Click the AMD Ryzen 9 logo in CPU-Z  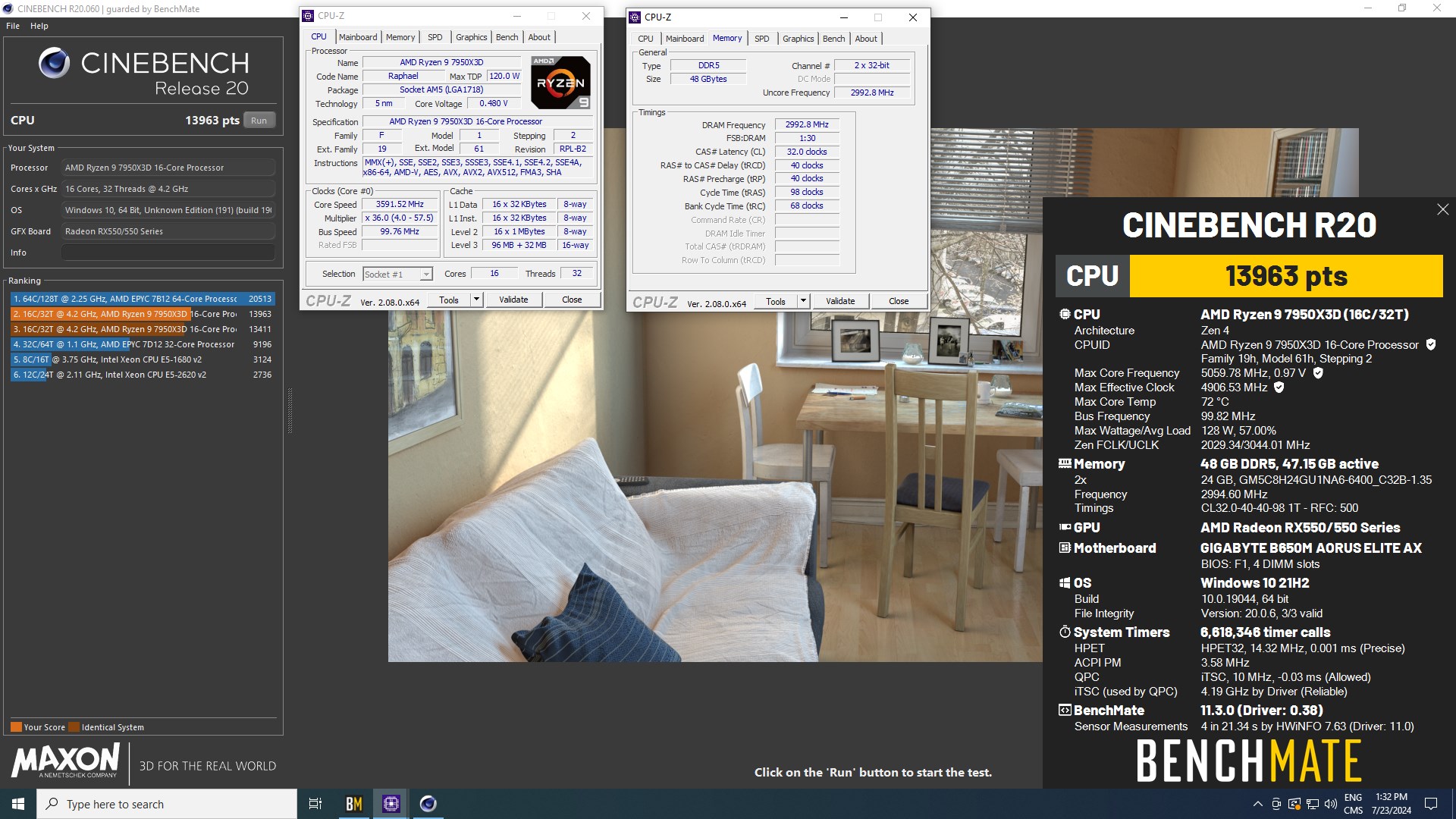[x=560, y=82]
